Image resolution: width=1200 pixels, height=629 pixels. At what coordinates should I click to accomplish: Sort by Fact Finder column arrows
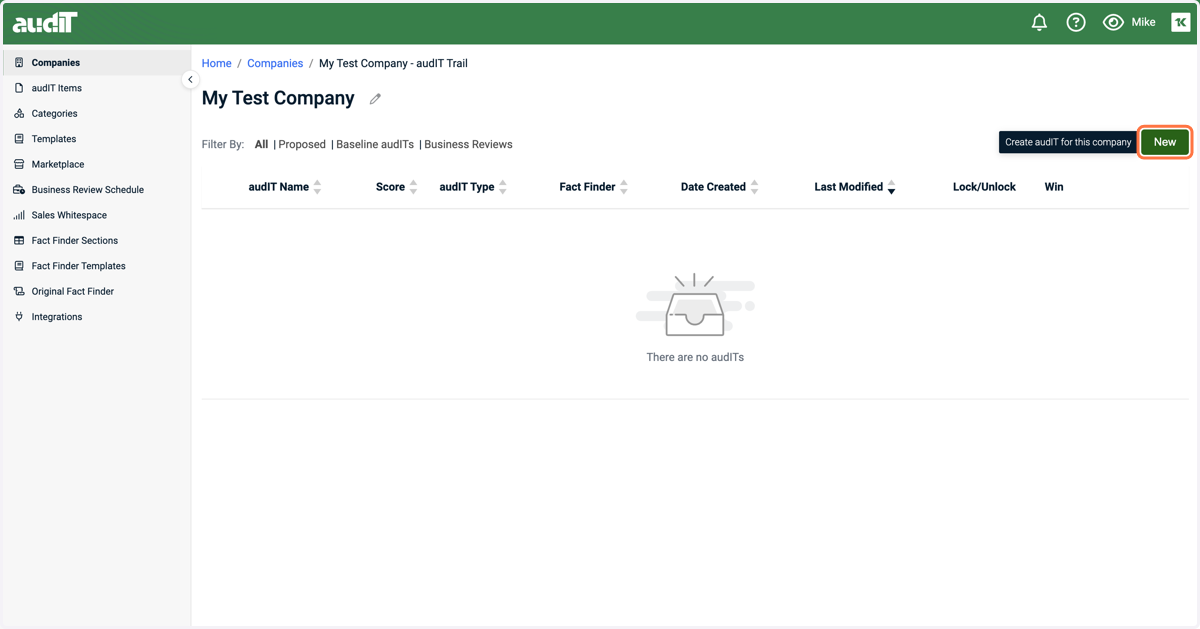pyautogui.click(x=624, y=187)
